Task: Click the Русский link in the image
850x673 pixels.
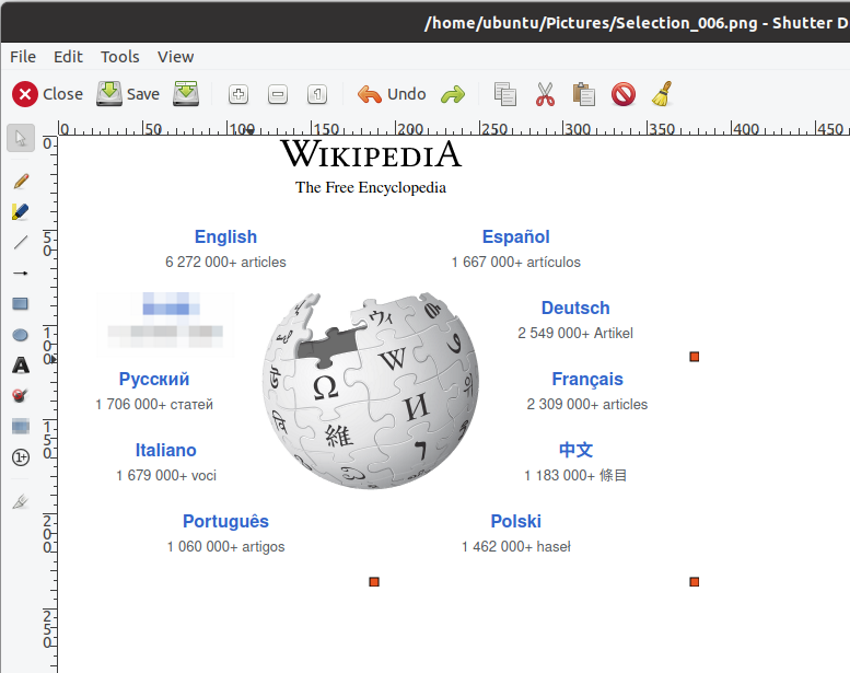Action: pos(154,379)
